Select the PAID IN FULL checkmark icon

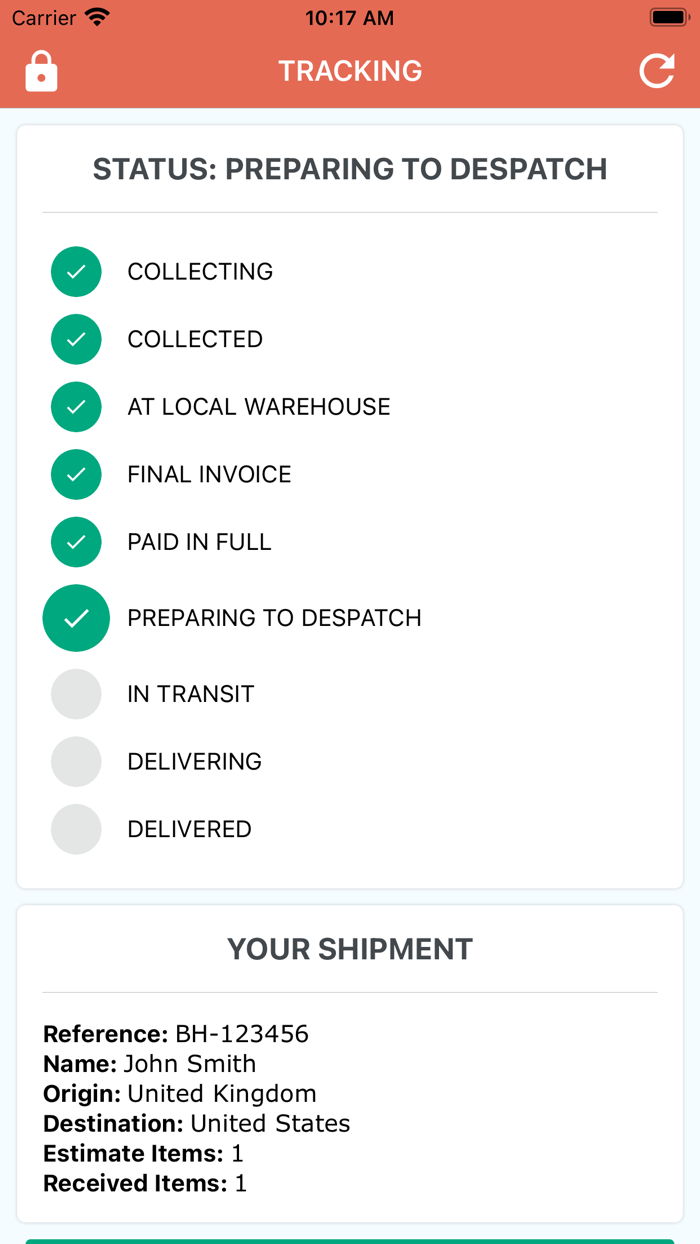coord(76,541)
